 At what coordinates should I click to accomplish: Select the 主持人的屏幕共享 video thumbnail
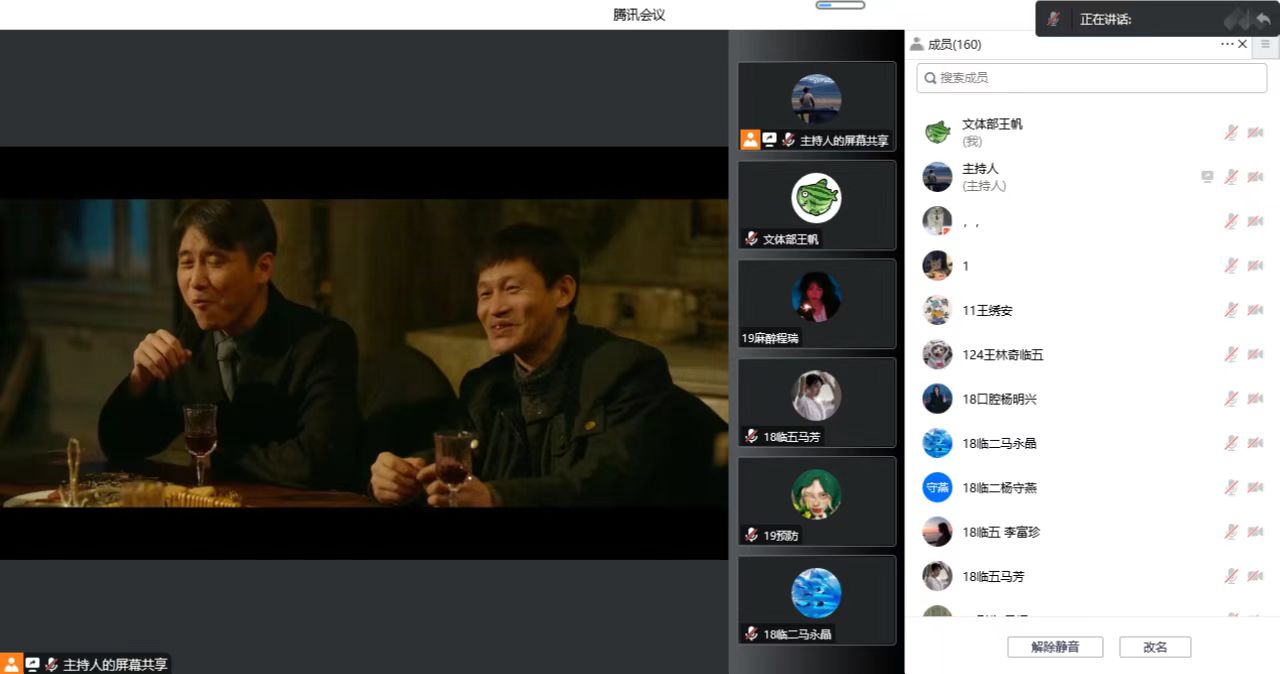(x=817, y=106)
